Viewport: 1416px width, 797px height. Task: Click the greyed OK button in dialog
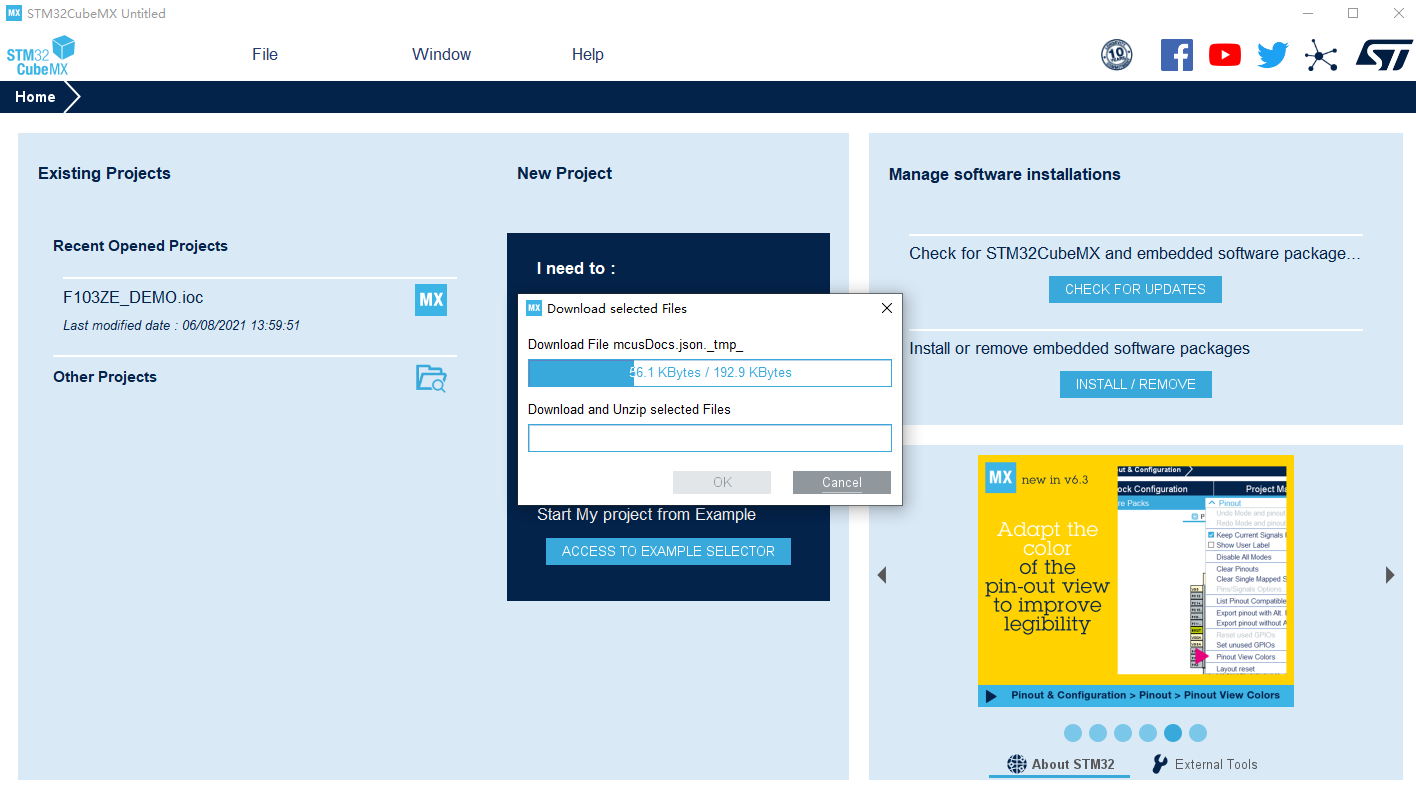[722, 482]
